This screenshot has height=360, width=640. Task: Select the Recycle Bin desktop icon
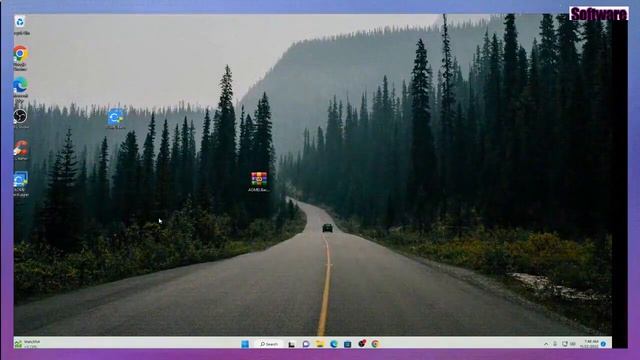click(x=20, y=25)
